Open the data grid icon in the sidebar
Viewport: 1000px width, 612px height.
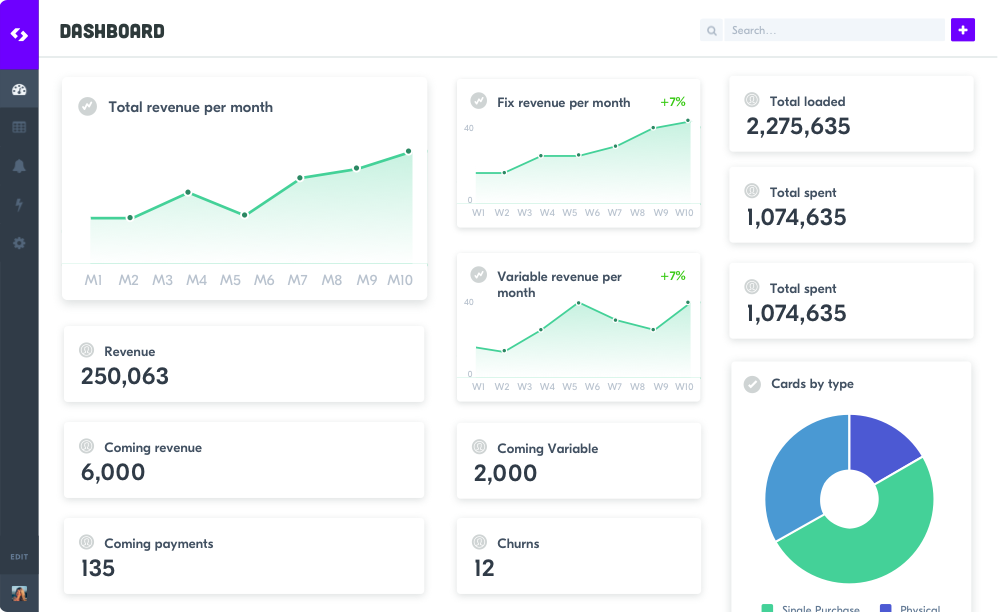19,127
